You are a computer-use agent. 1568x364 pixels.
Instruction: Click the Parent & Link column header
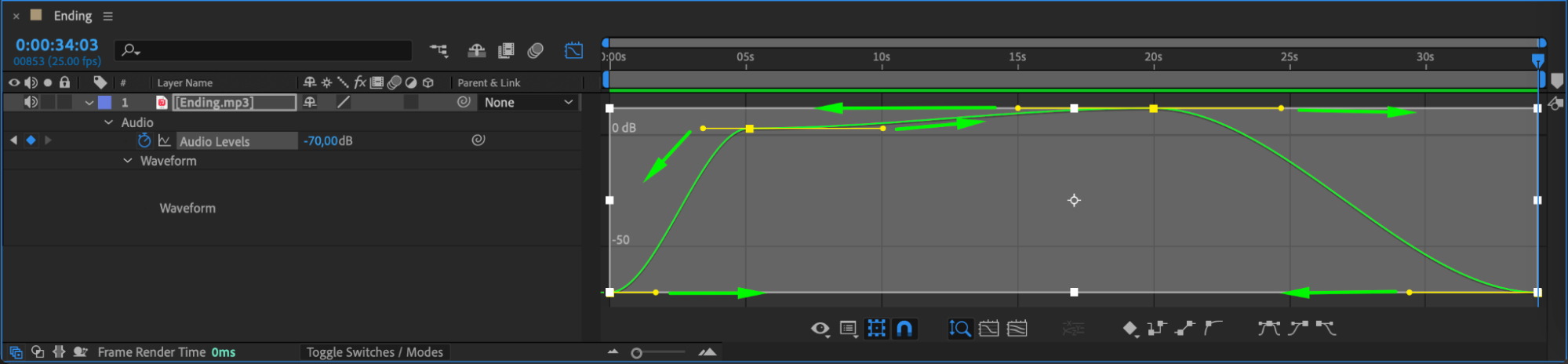click(x=489, y=82)
